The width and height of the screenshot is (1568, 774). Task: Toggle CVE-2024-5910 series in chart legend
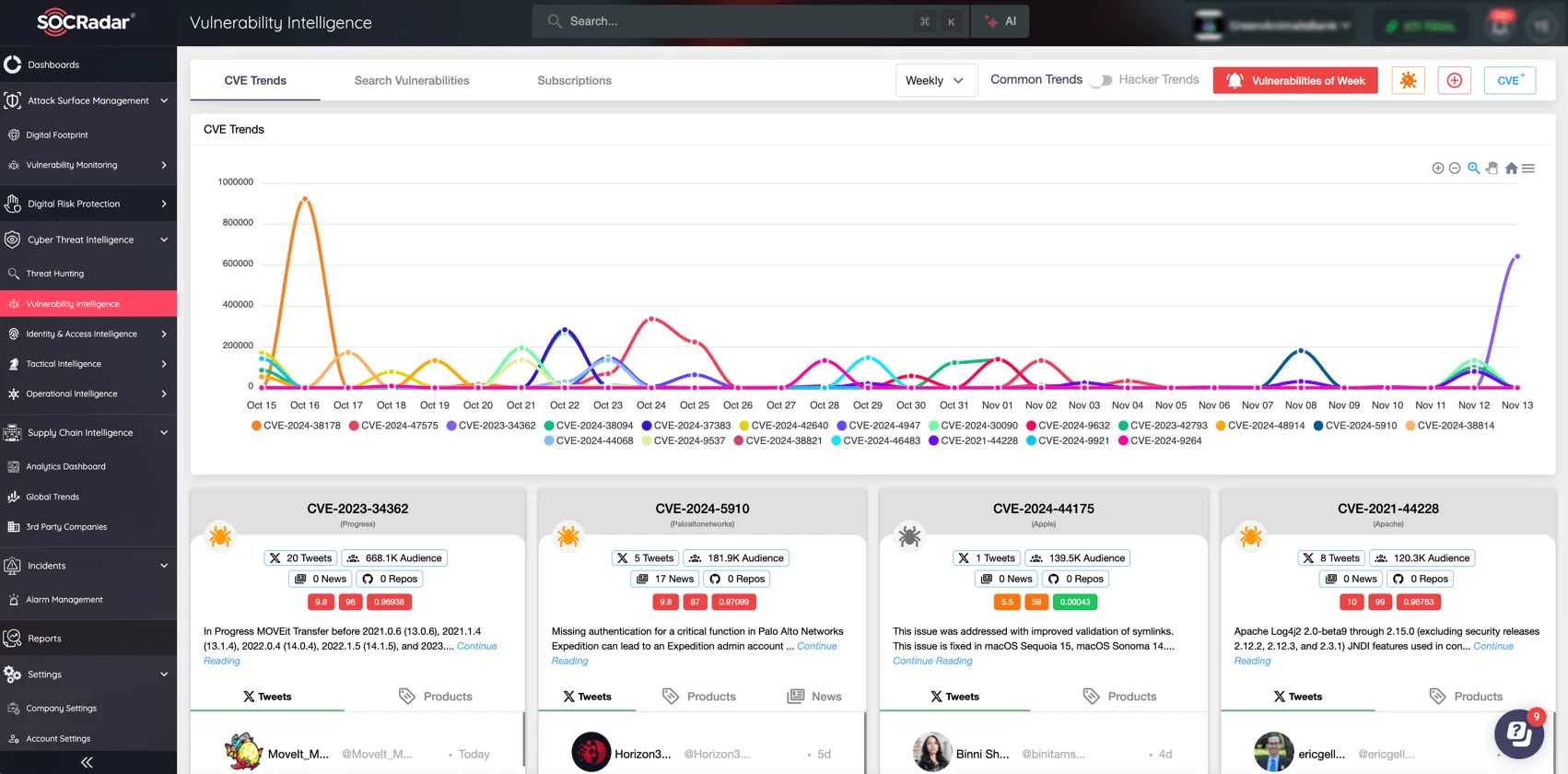[x=1355, y=426]
